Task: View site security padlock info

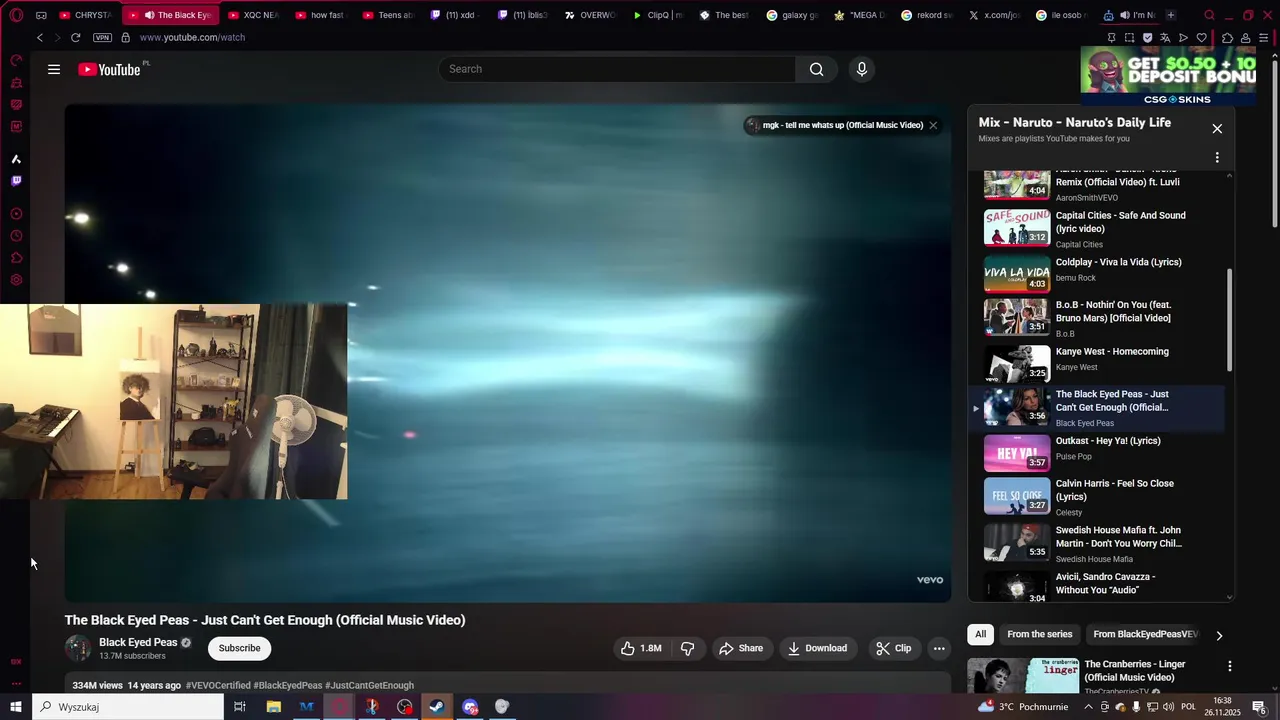Action: 125,37
